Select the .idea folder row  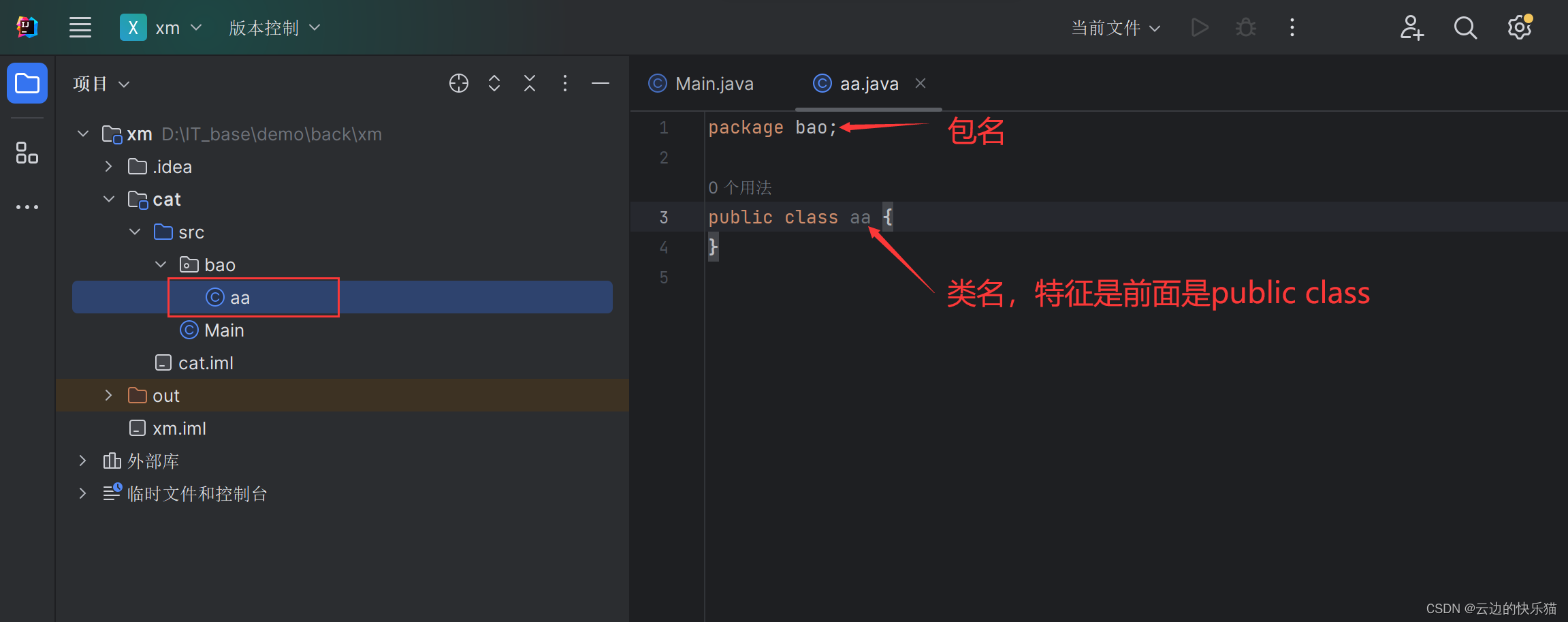342,166
